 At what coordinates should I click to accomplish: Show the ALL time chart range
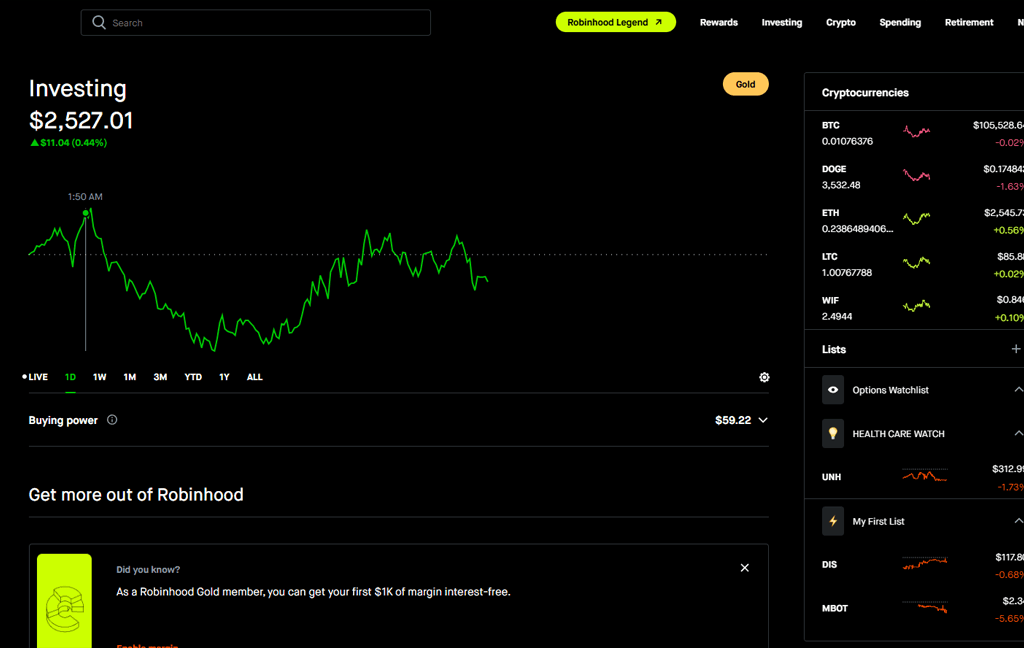(255, 377)
